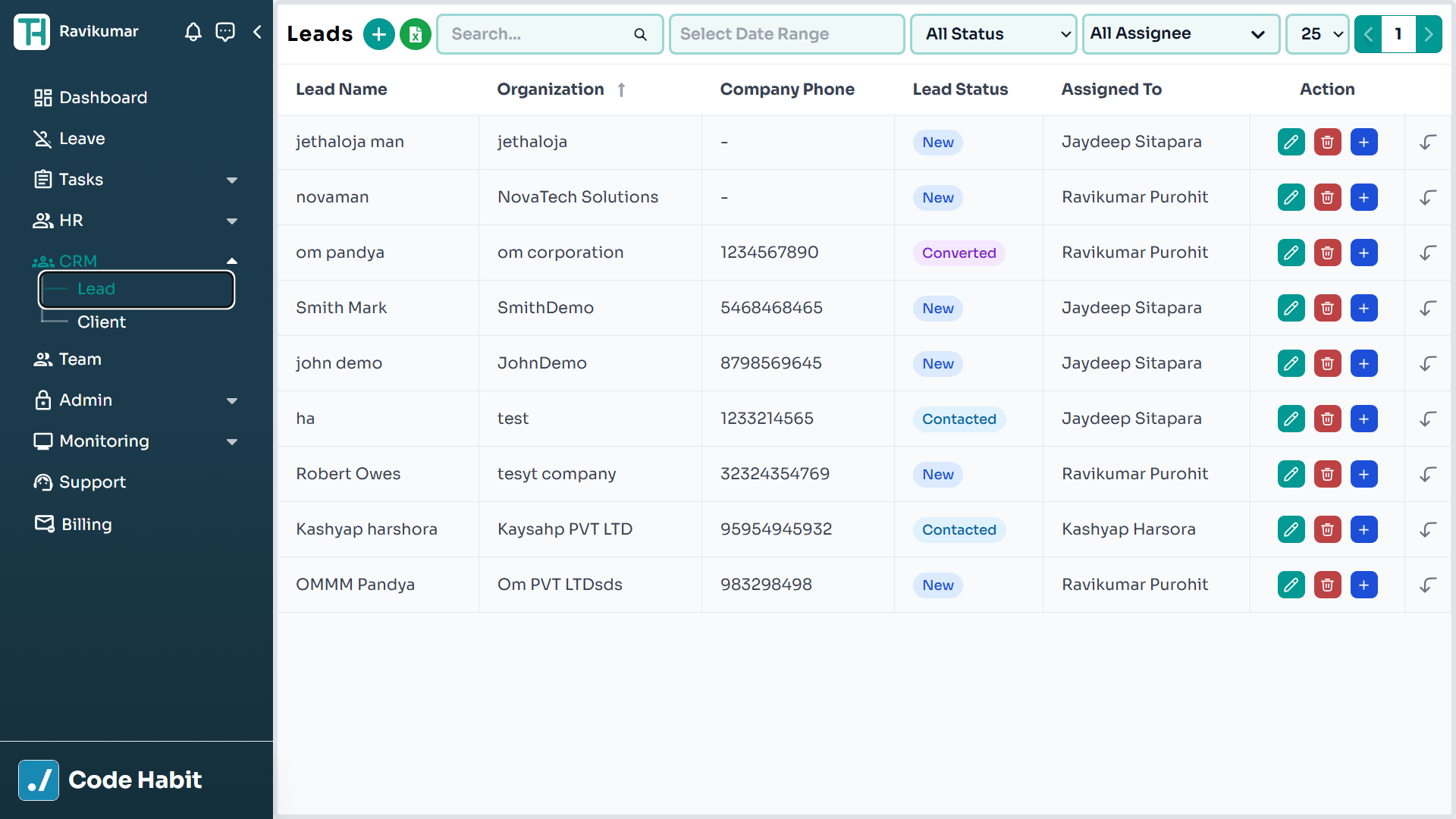1456x819 pixels.
Task: Delete the novaman lead
Action: click(1328, 197)
